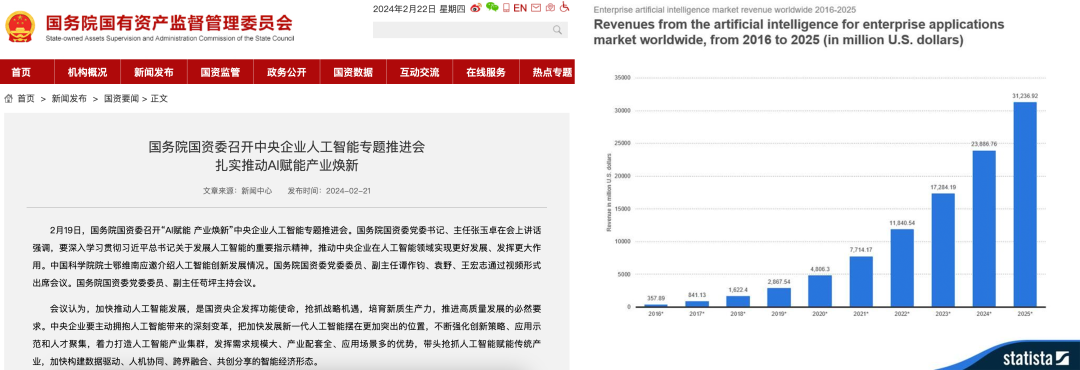This screenshot has width=1080, height=370.
Task: Click the 2023 bar labeled 17,284.19
Action: pyautogui.click(x=943, y=250)
